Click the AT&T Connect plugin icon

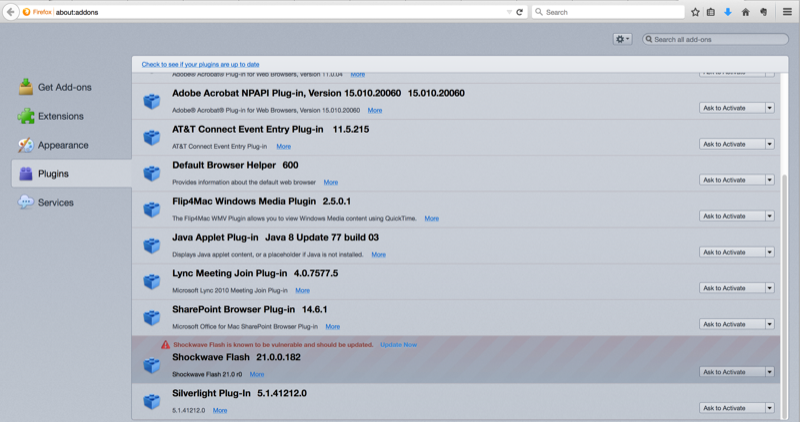point(152,138)
